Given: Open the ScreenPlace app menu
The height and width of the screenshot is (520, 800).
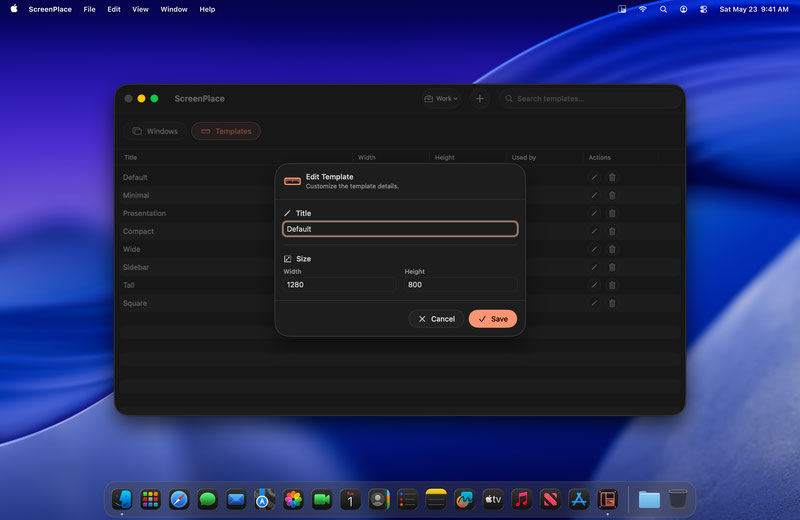Looking at the screenshot, I should tap(50, 9).
